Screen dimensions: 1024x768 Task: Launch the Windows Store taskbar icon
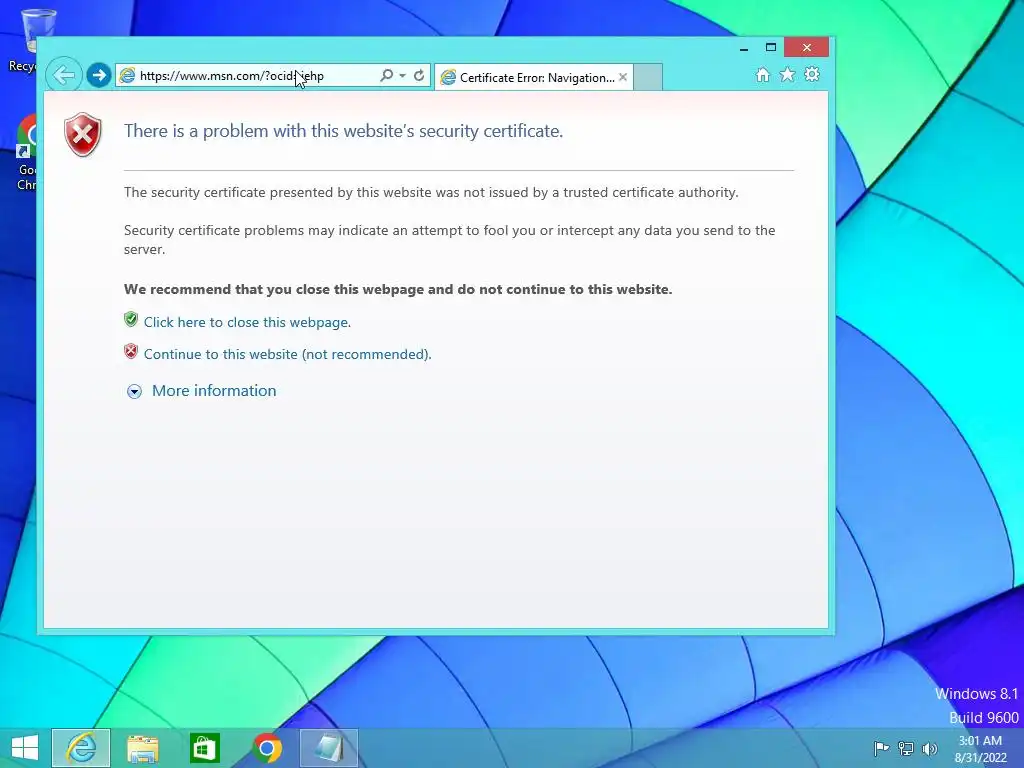pyautogui.click(x=204, y=748)
